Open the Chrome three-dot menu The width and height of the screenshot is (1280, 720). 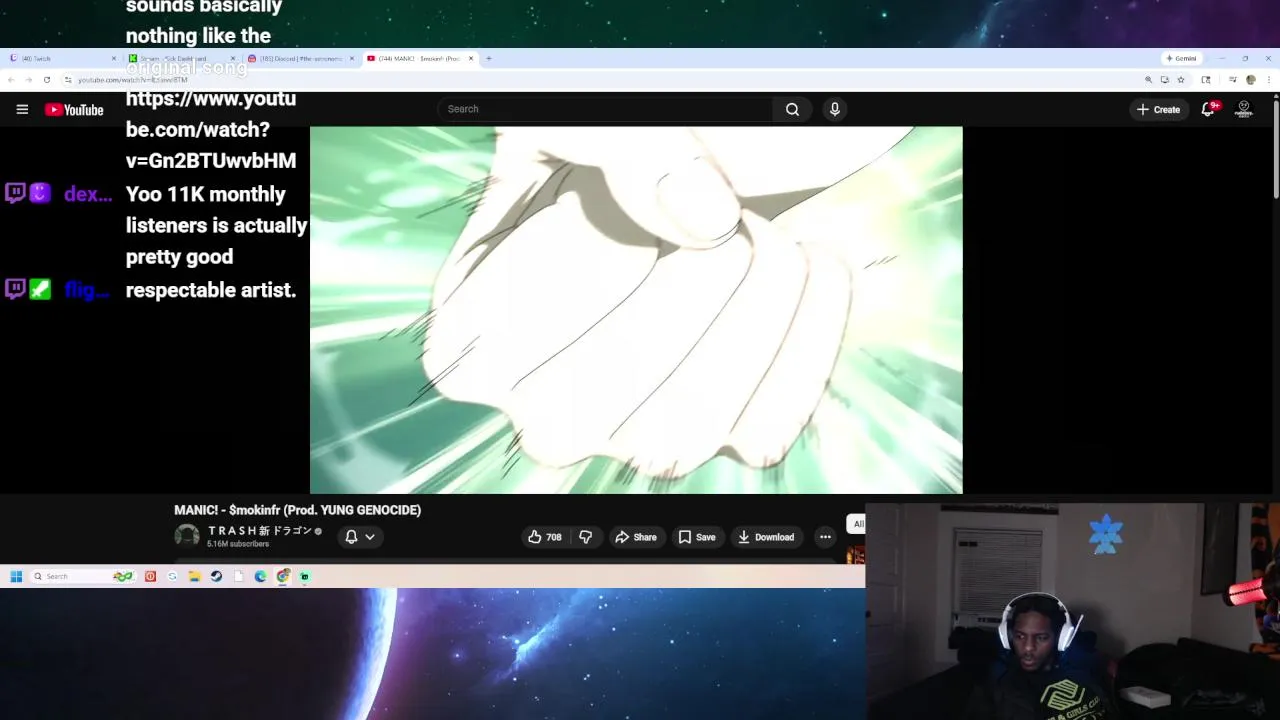pyautogui.click(x=1268, y=80)
